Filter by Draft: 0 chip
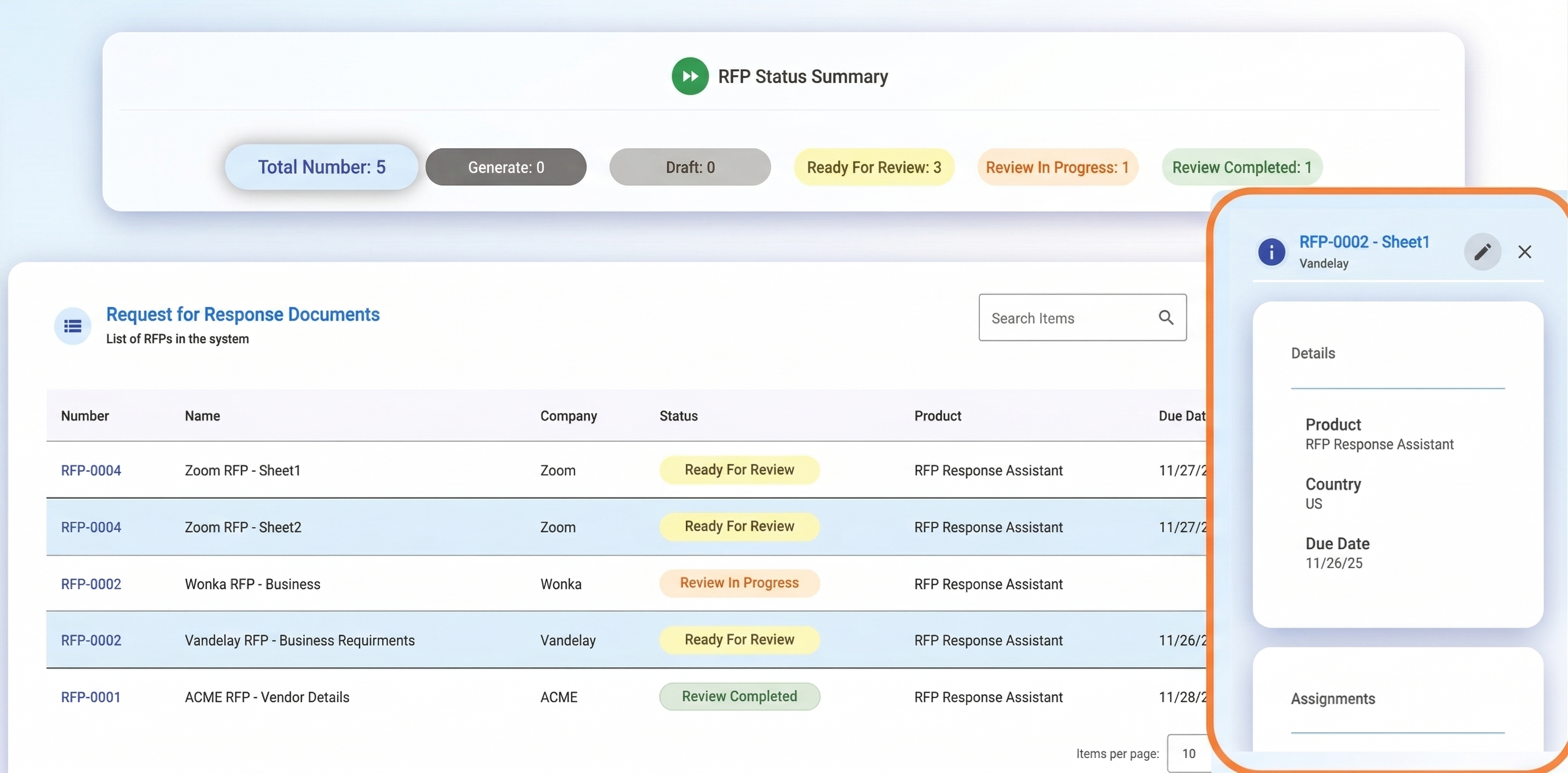Screen dimensions: 1568x773 pyautogui.click(x=690, y=167)
